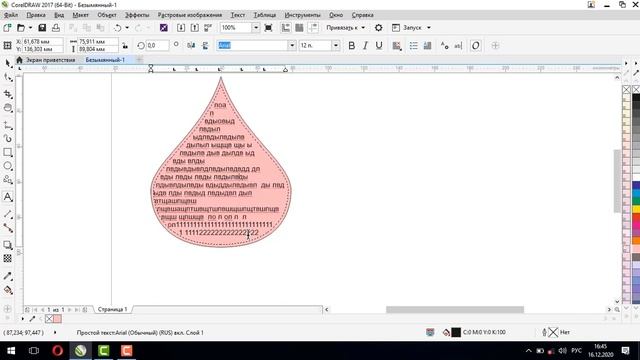Image resolution: width=640 pixels, height=360 pixels.
Task: Select the Страница 1 page tab
Action: coord(112,309)
